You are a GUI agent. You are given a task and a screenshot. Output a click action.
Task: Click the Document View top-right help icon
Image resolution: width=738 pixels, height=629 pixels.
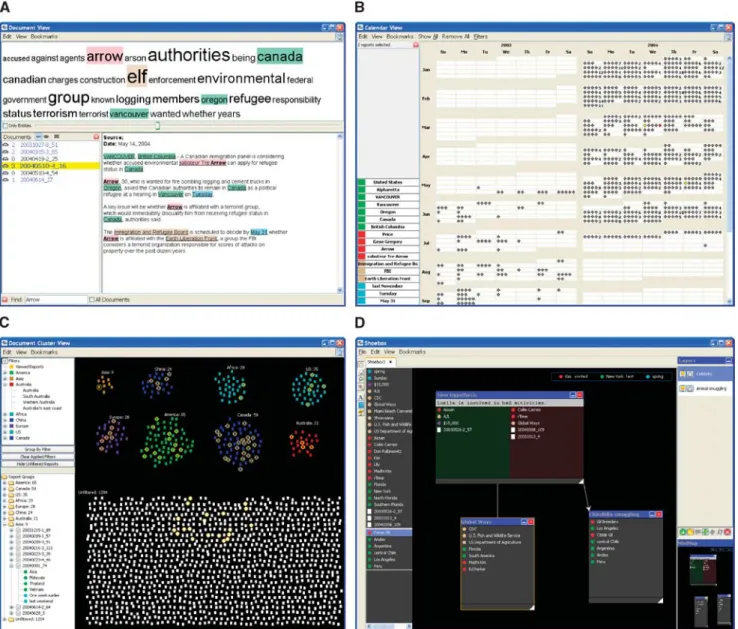coord(339,37)
